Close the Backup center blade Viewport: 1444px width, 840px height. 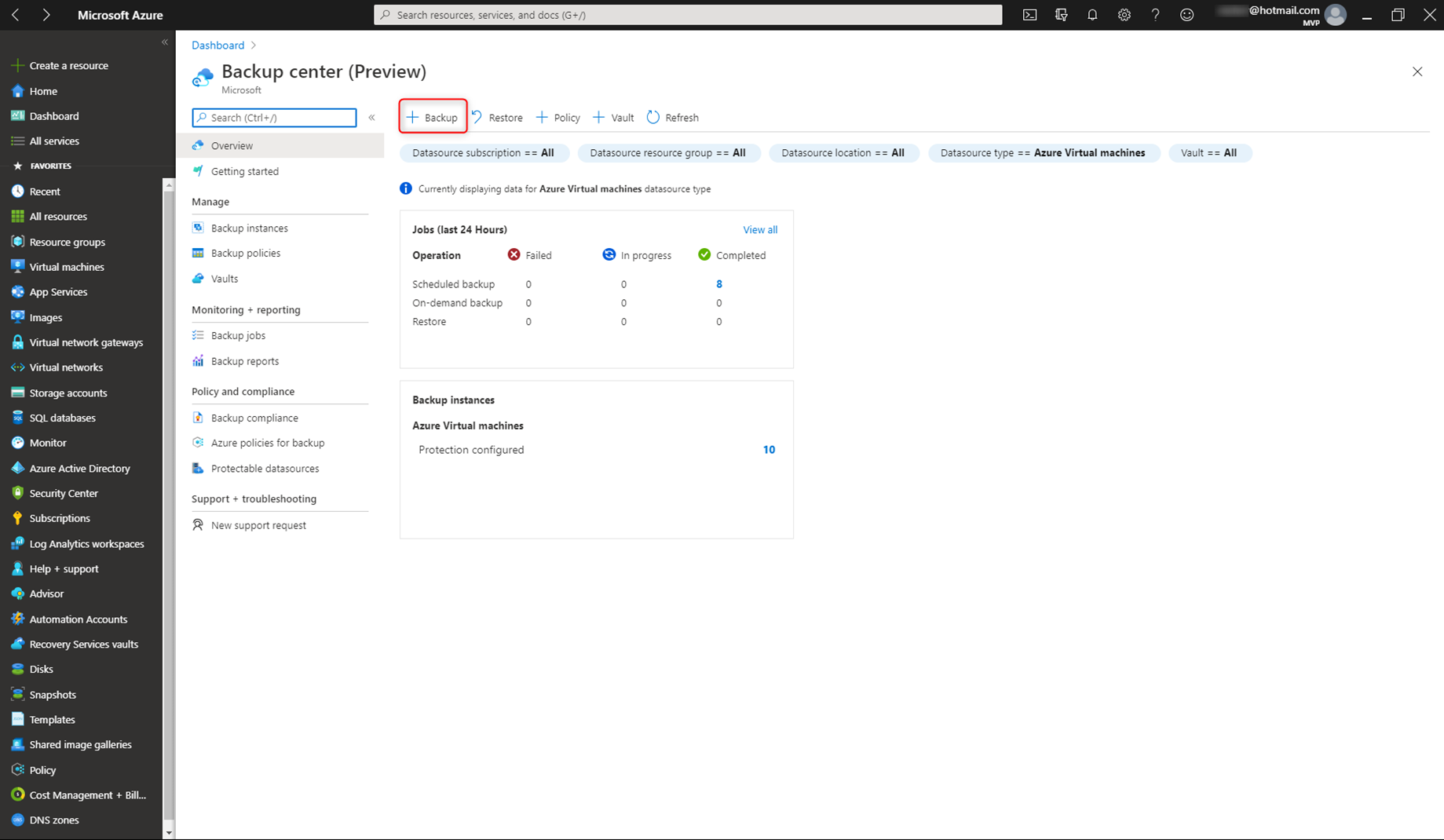tap(1417, 71)
